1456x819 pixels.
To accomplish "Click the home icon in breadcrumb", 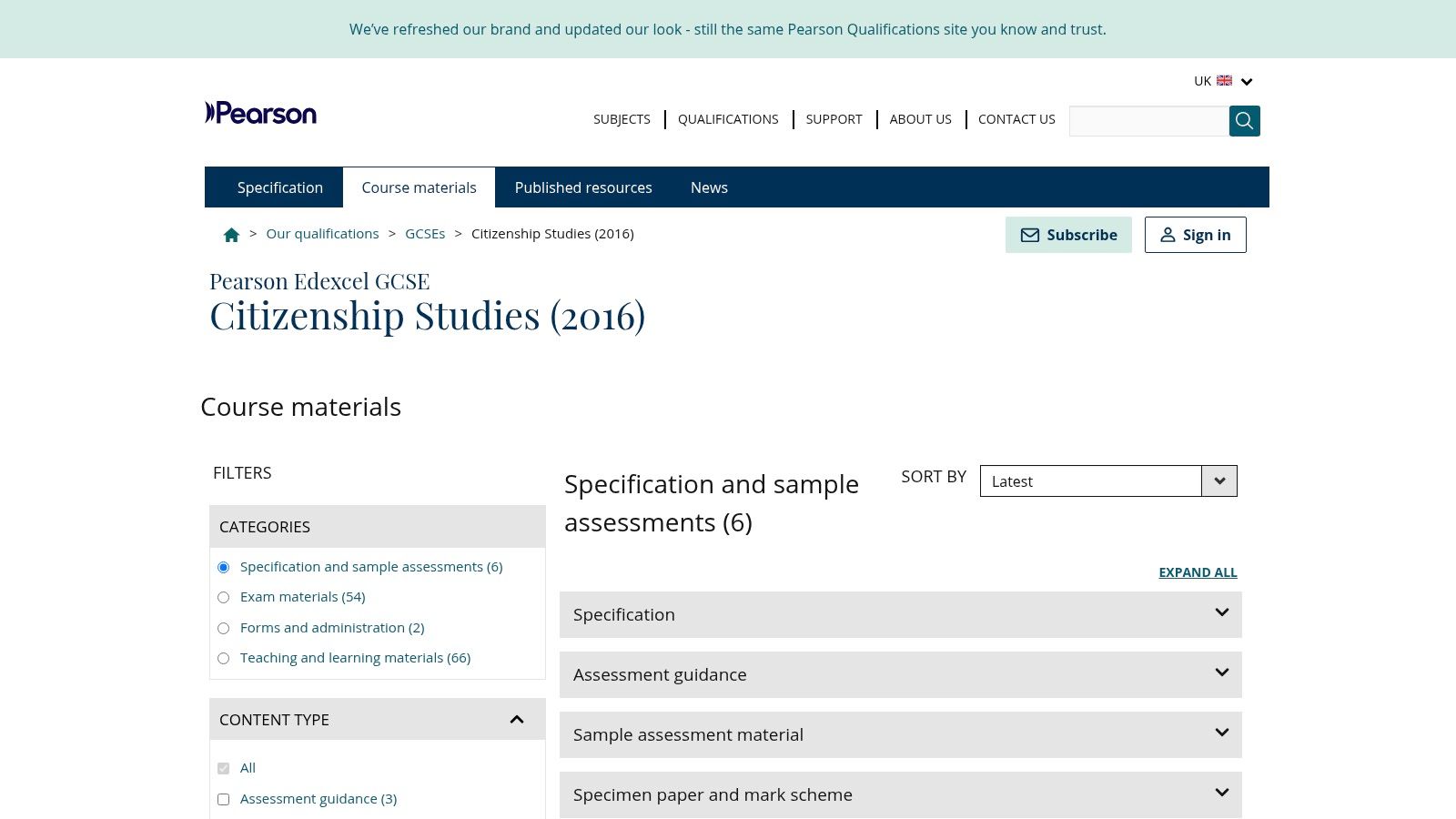I will [231, 235].
